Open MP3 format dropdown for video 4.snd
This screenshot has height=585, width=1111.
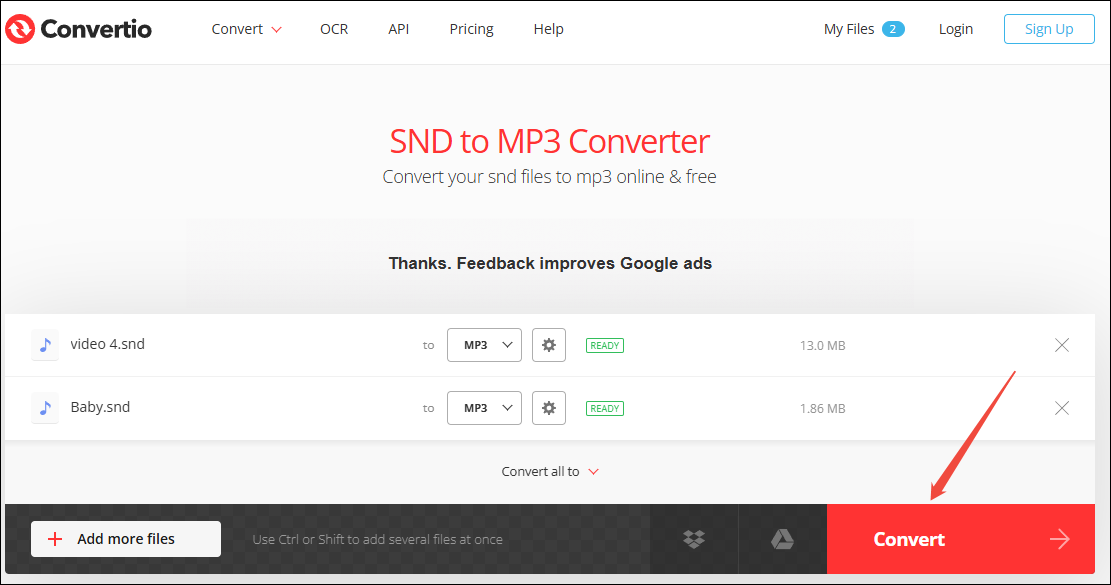pyautogui.click(x=484, y=345)
